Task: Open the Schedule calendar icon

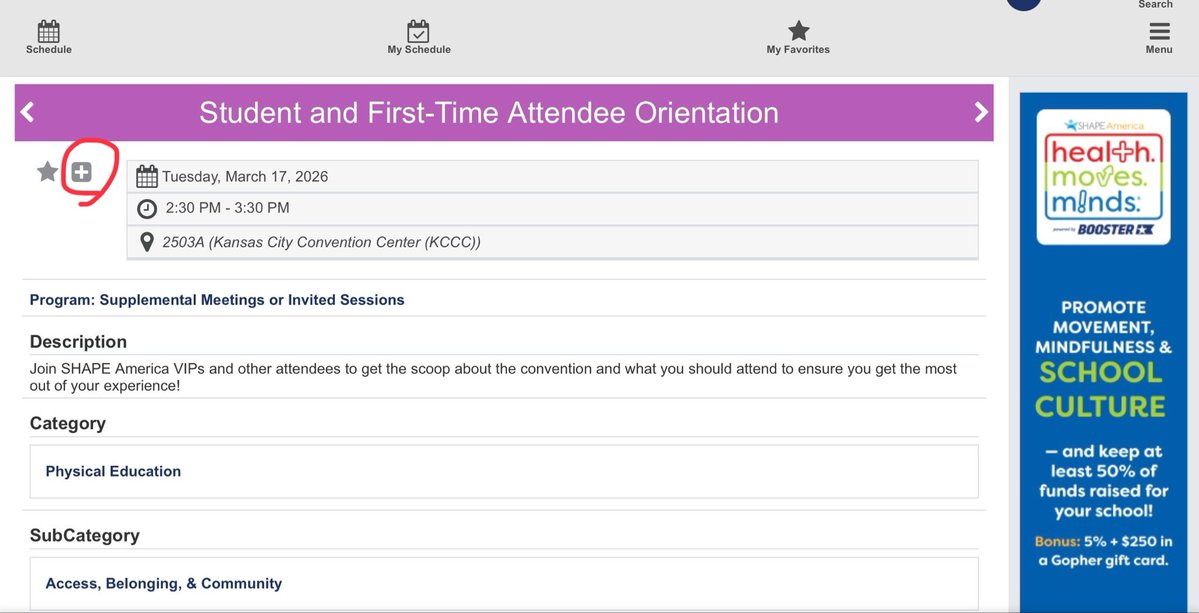Action: (x=48, y=31)
